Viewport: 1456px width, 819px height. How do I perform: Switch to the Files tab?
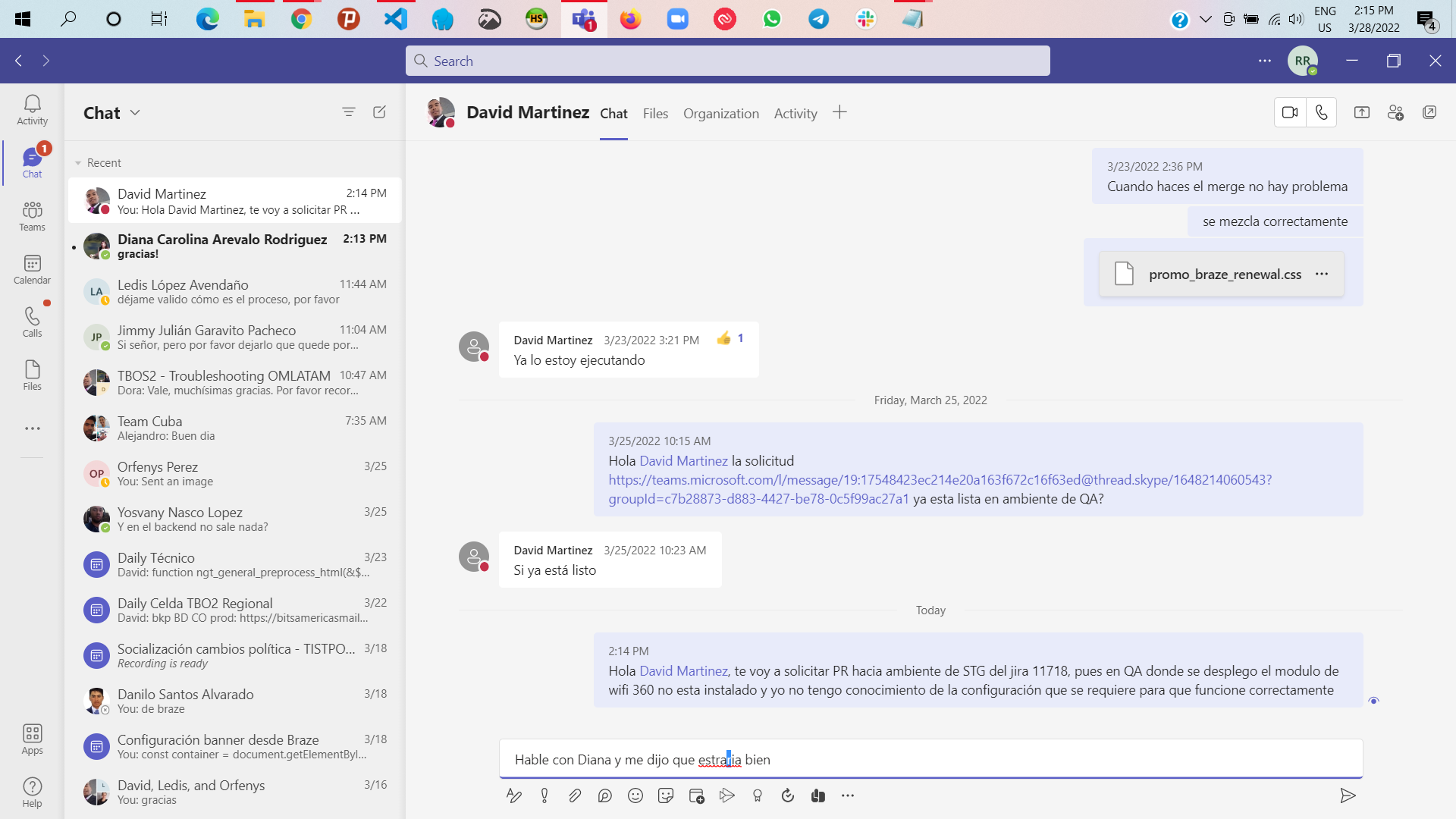coord(655,114)
